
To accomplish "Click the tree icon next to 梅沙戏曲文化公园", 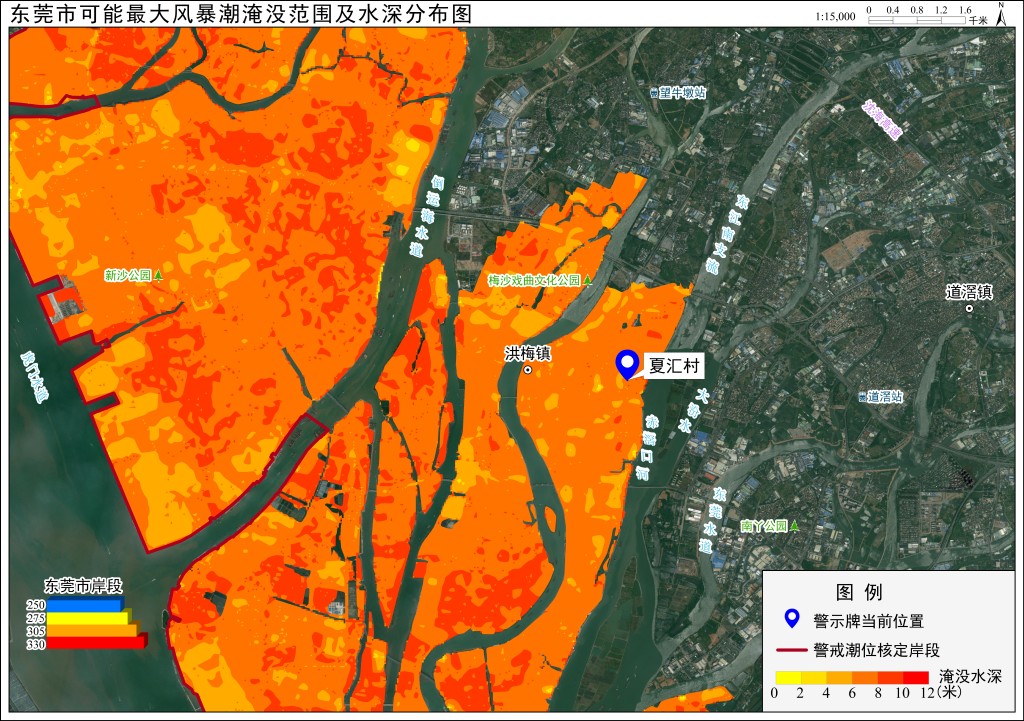I will coord(587,280).
